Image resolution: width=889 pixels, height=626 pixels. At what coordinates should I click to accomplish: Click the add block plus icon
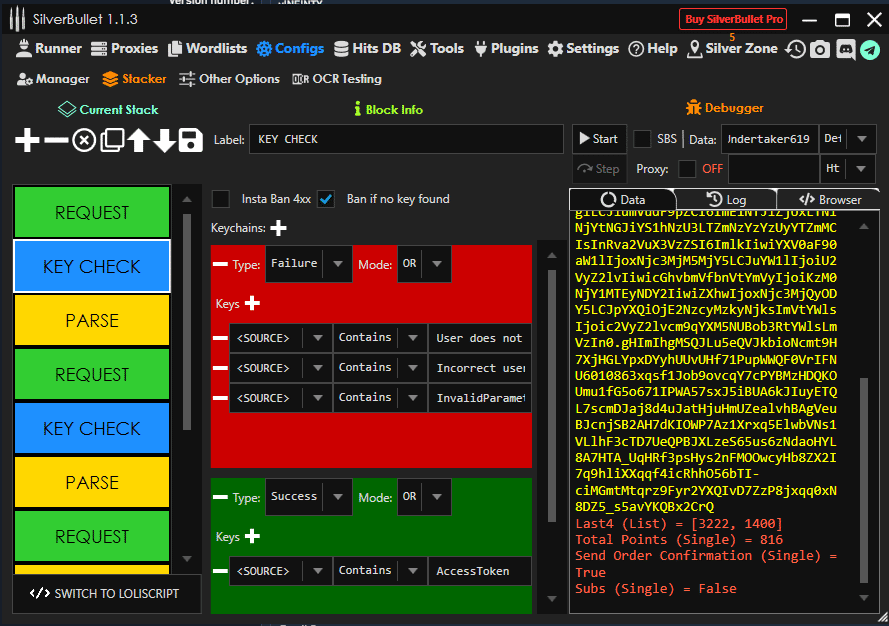click(27, 141)
